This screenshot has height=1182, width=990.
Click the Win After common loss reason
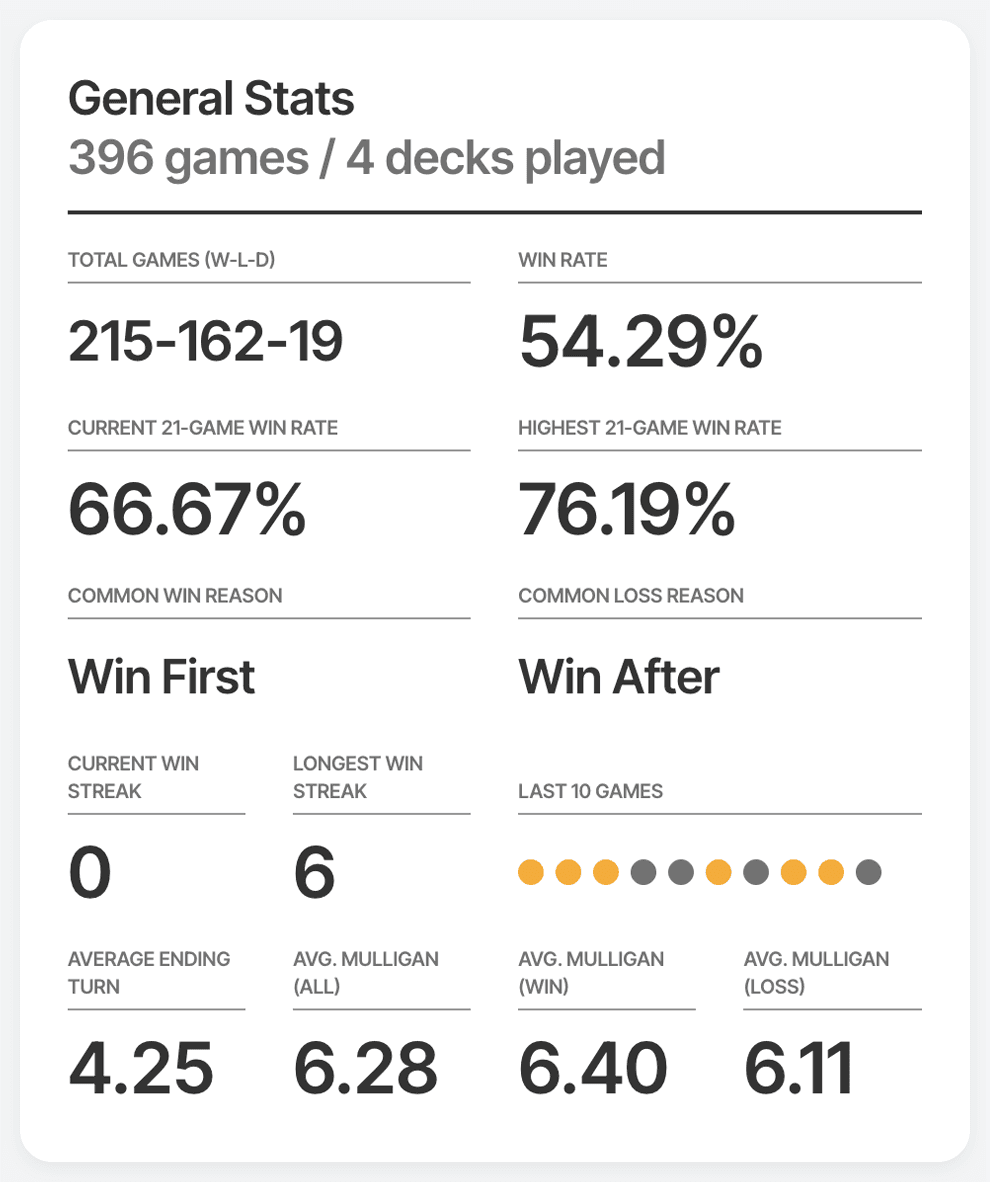[619, 677]
